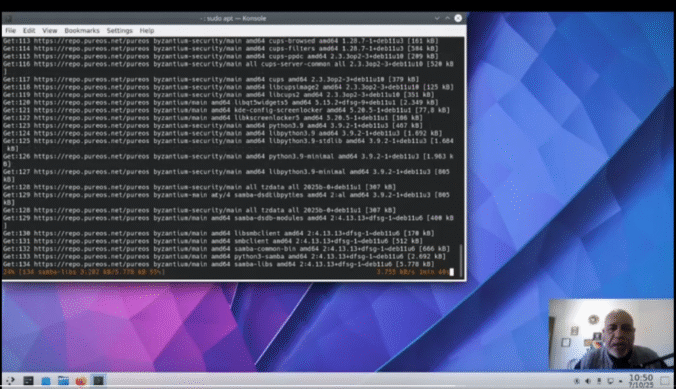The width and height of the screenshot is (676, 389).
Task: Minimize the Konsole window with down chevron
Action: click(x=437, y=18)
